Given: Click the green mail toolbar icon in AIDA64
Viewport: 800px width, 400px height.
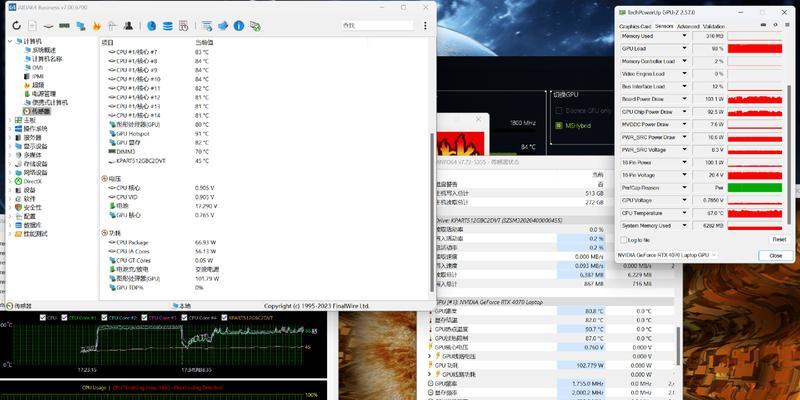Looking at the screenshot, I should [x=255, y=26].
